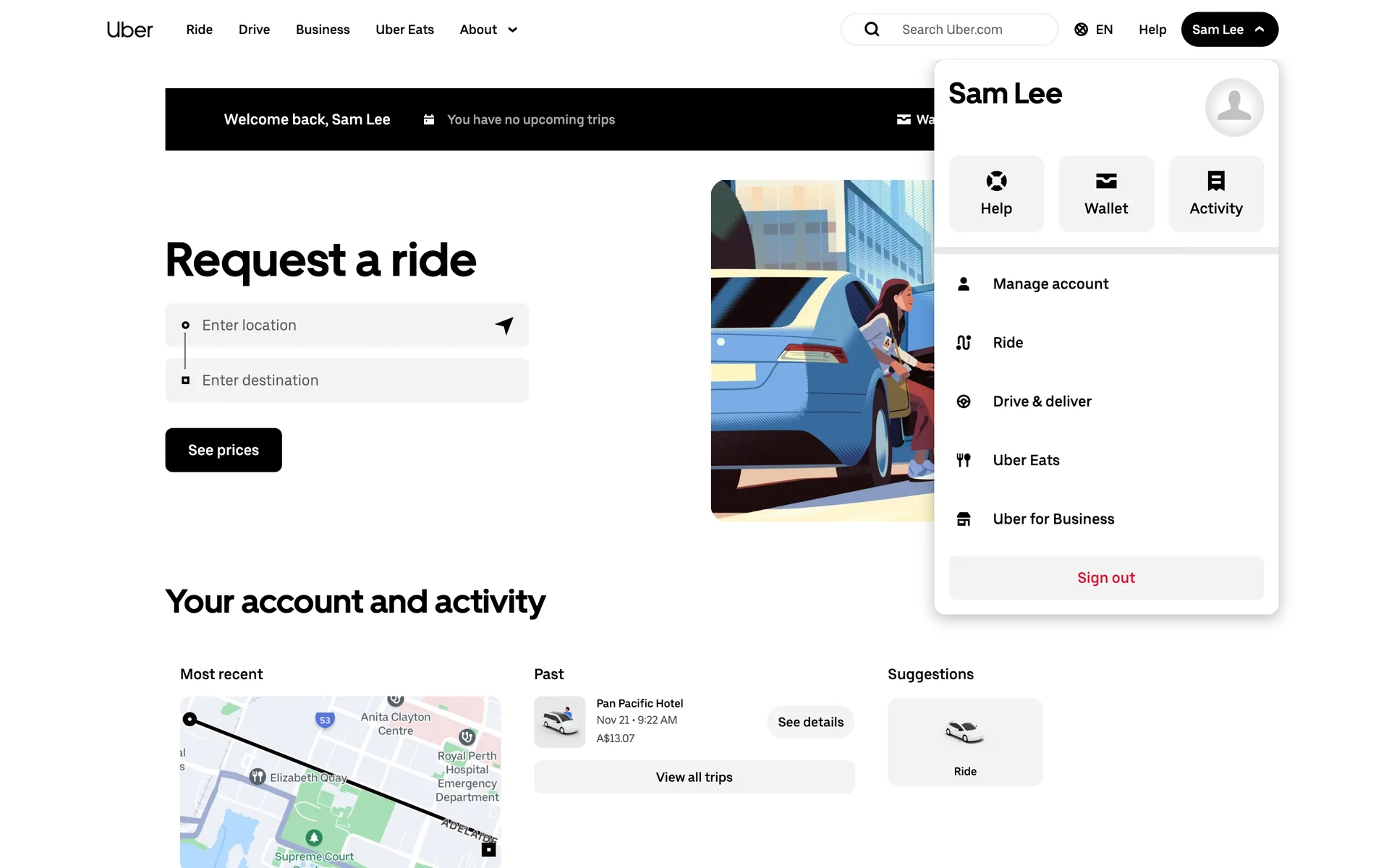Select Drive & deliver from the menu
The image size is (1389, 868).
point(1042,401)
